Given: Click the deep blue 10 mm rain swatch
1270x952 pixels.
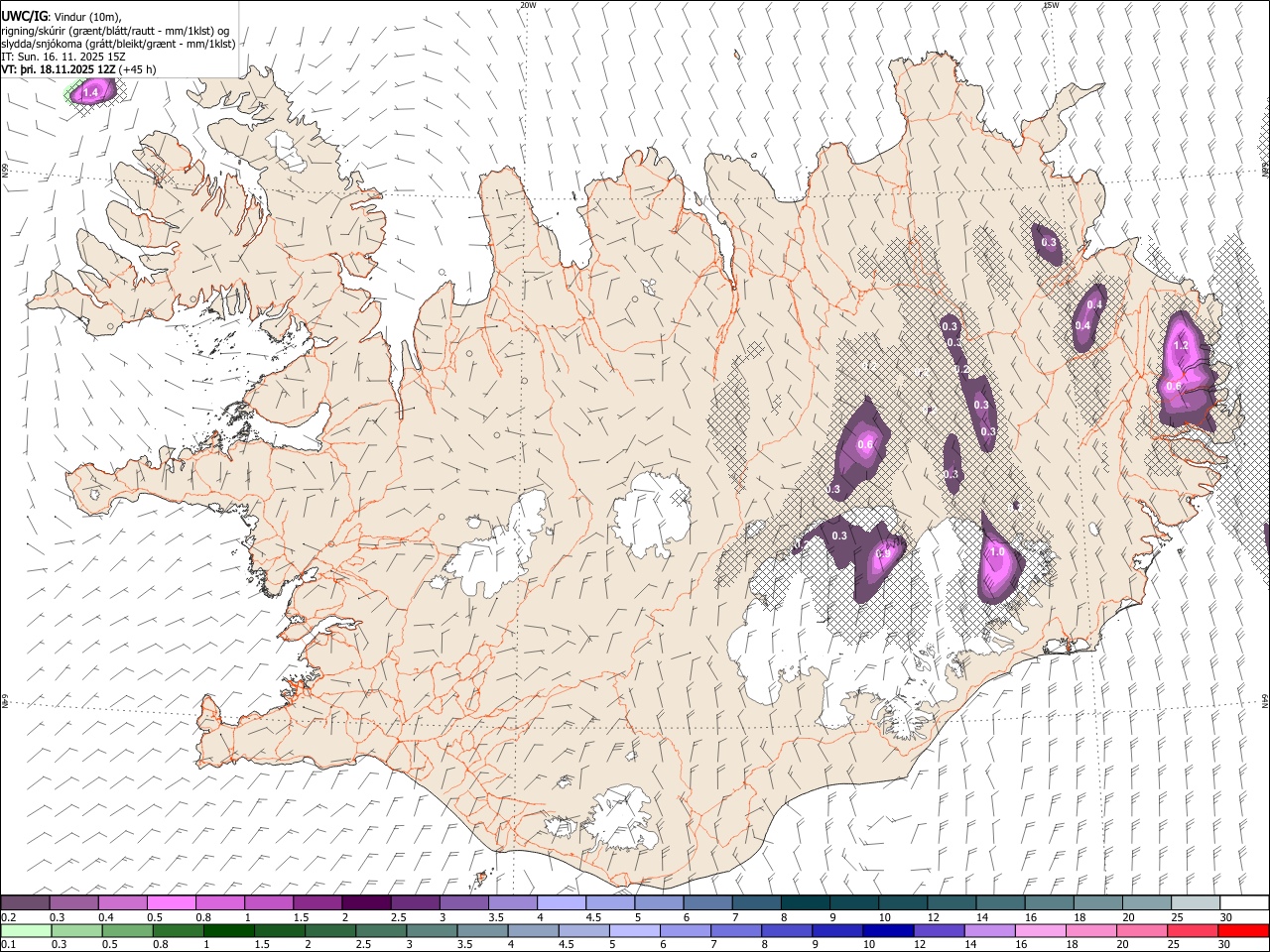Looking at the screenshot, I should coord(887,930).
